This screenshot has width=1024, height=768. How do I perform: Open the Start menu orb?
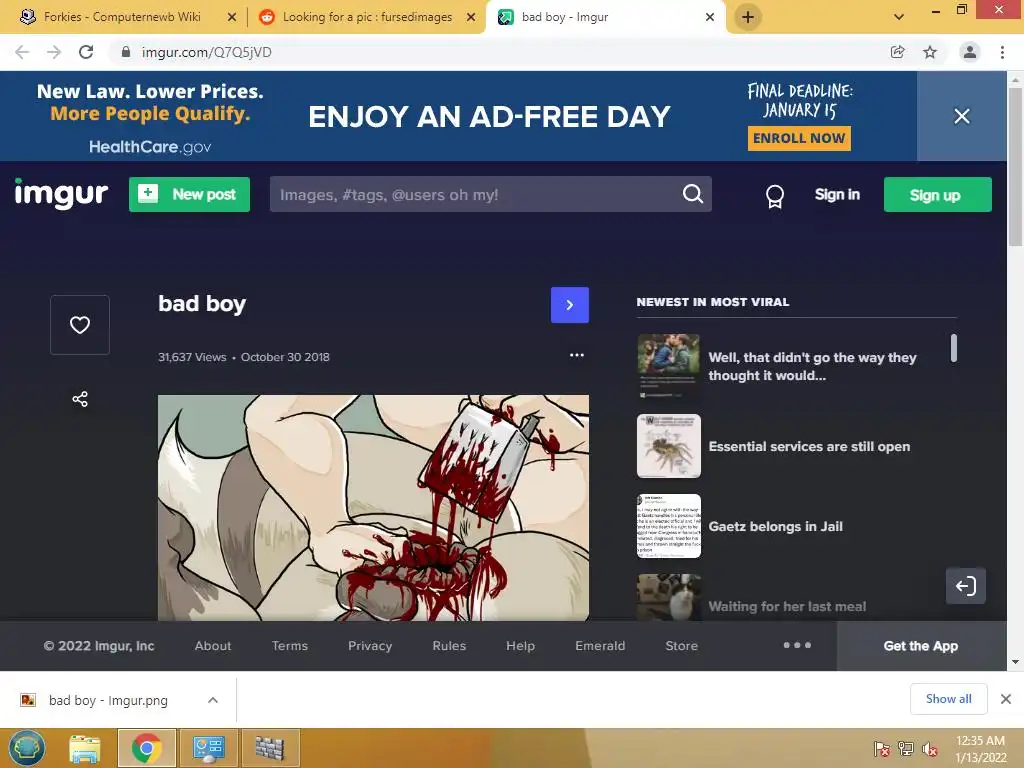click(x=27, y=748)
